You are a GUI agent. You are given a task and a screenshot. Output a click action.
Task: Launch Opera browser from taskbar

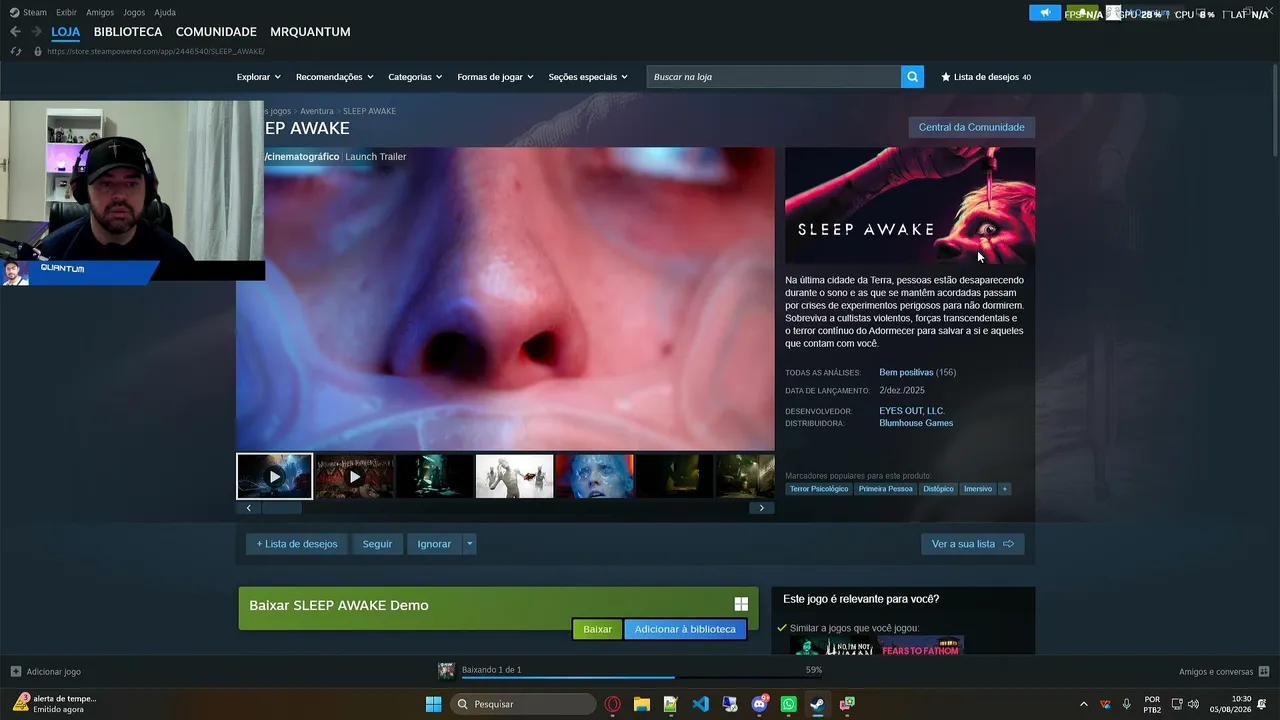pyautogui.click(x=613, y=704)
